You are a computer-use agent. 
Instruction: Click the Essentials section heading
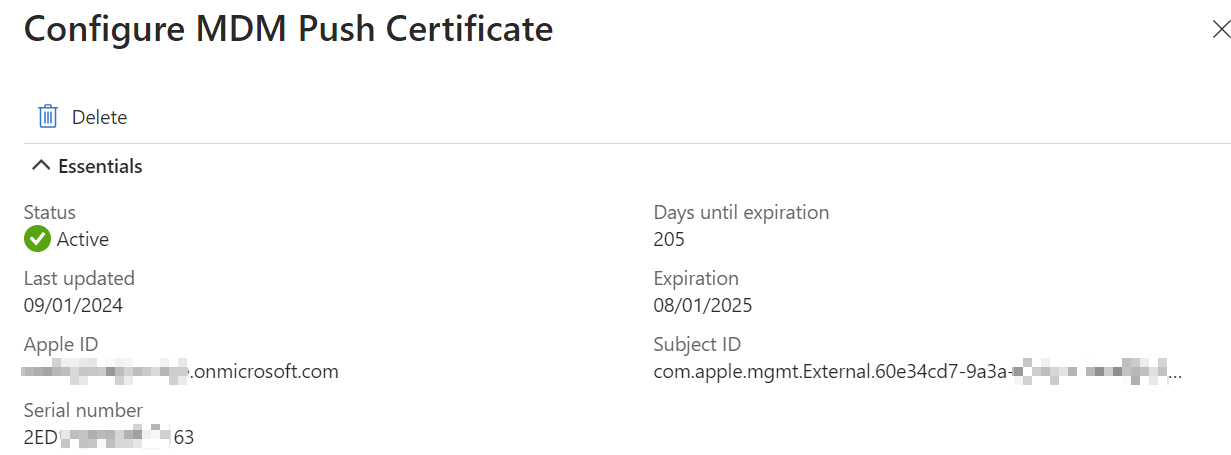[100, 166]
